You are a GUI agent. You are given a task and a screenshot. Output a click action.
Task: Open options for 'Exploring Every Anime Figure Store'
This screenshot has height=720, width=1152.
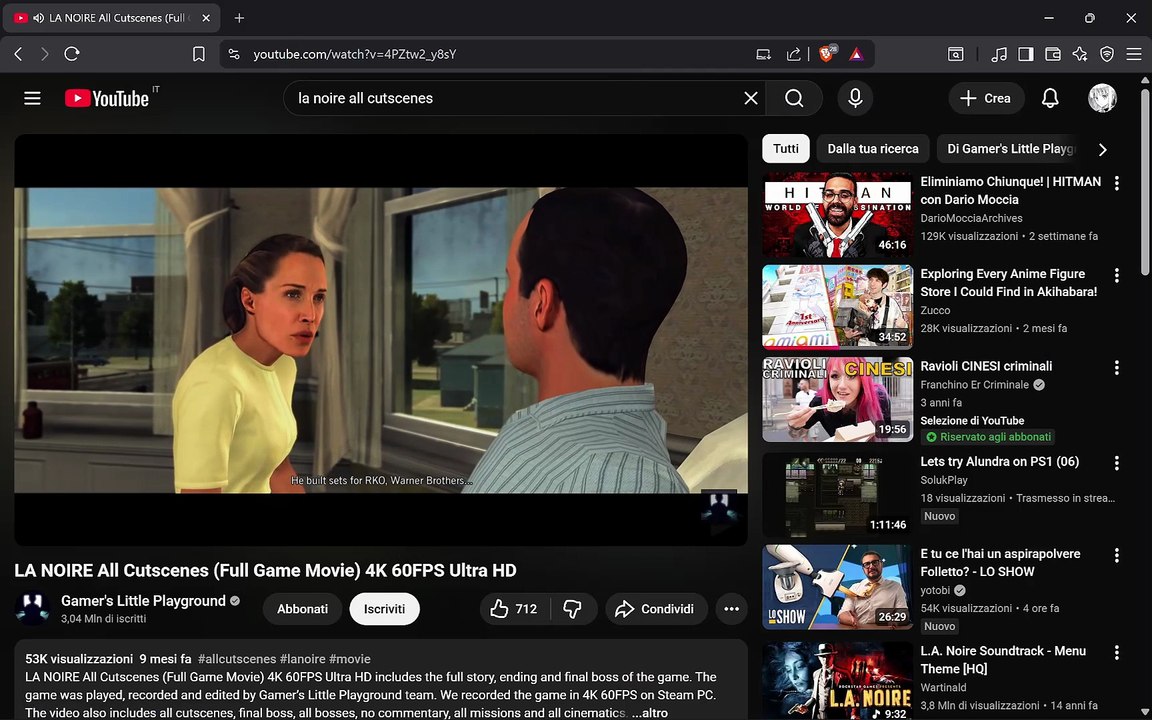pyautogui.click(x=1117, y=276)
